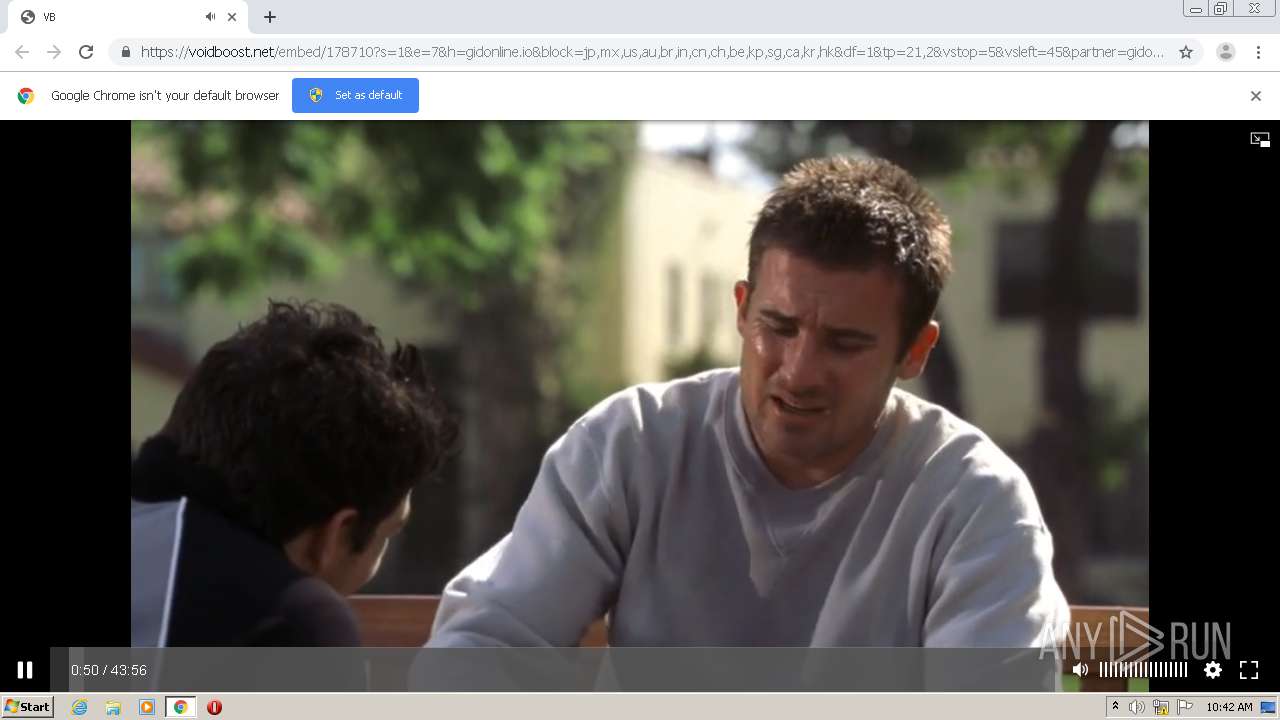1280x720 pixels.
Task: Open picture-in-picture for the video
Action: tap(1260, 140)
